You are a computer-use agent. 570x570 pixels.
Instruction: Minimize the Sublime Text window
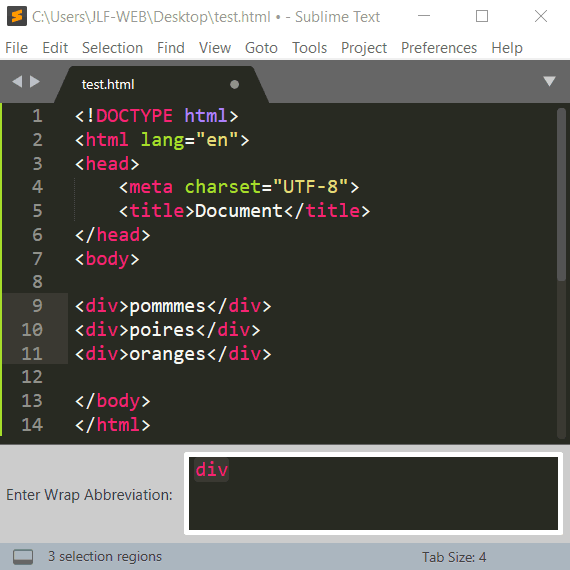[424, 16]
